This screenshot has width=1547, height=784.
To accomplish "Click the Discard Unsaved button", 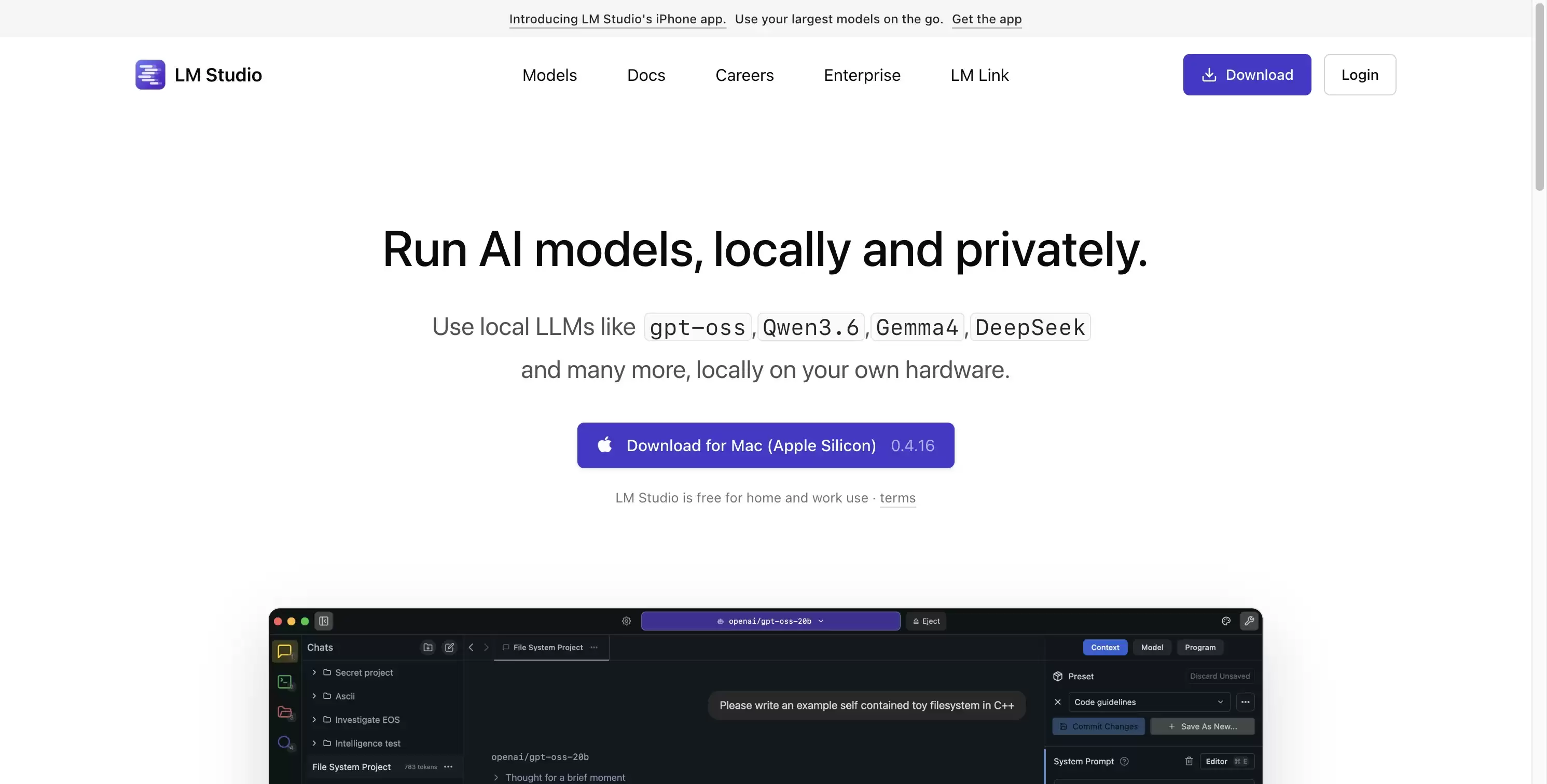I will [x=1220, y=676].
